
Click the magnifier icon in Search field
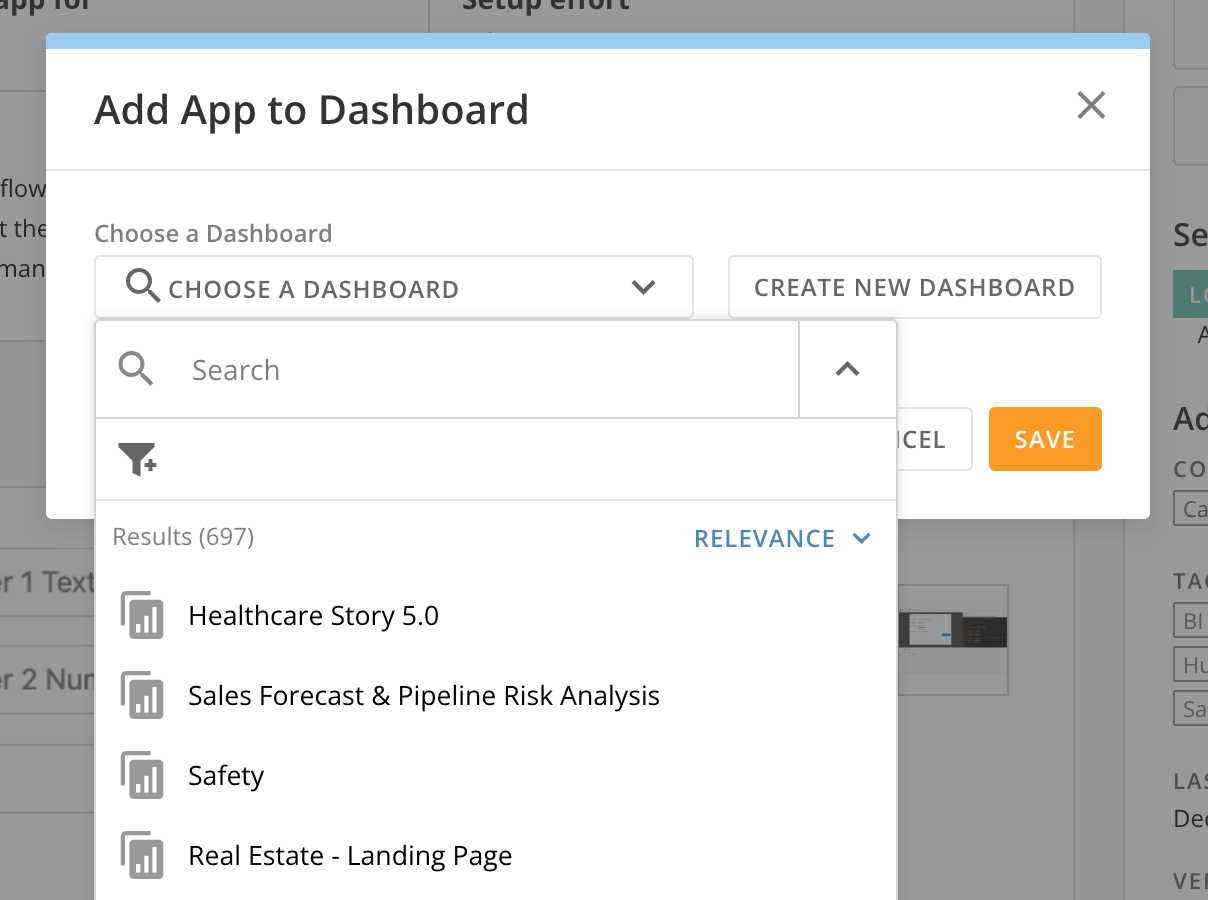(x=136, y=369)
